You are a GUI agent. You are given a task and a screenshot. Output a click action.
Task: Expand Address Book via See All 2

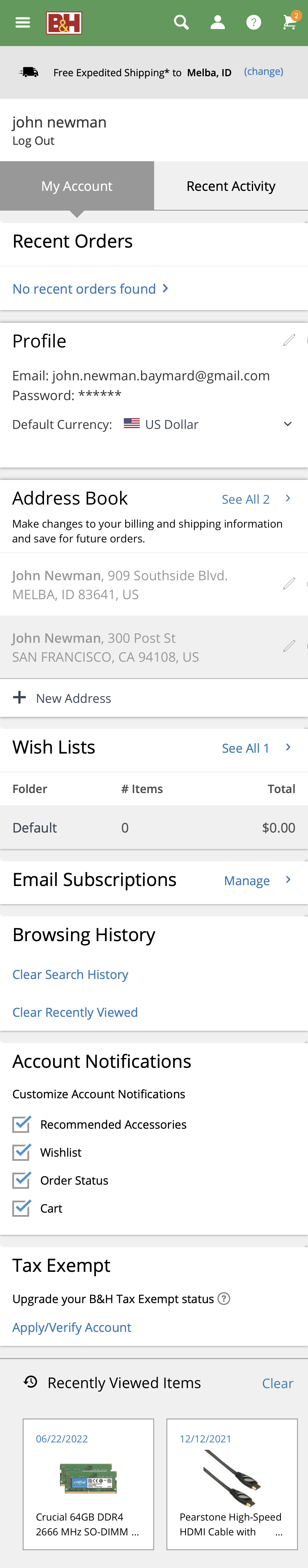[x=256, y=499]
